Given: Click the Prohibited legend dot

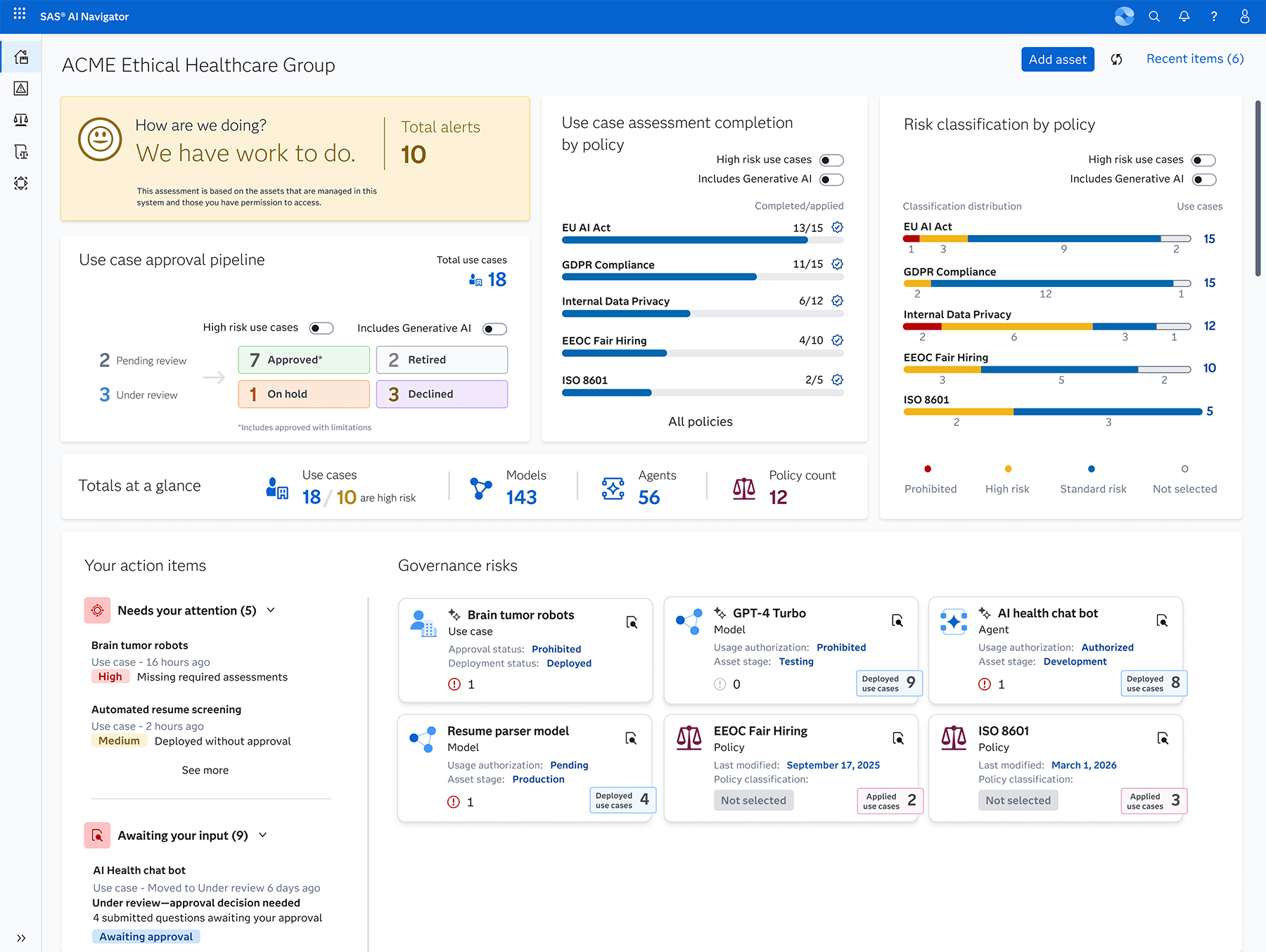Looking at the screenshot, I should (x=928, y=469).
